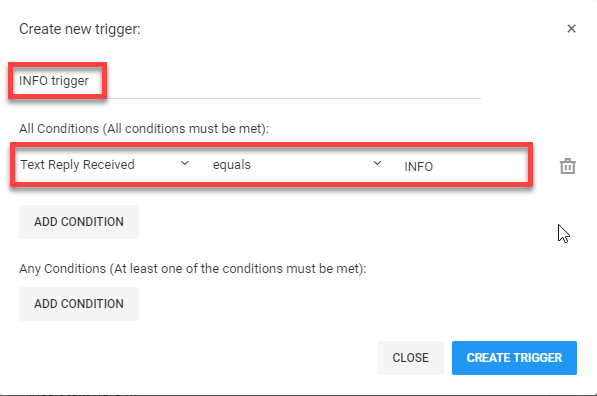Click the Any Conditions section label

click(193, 269)
